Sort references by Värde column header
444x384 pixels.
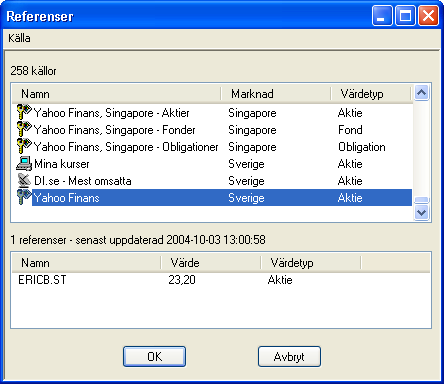211,263
